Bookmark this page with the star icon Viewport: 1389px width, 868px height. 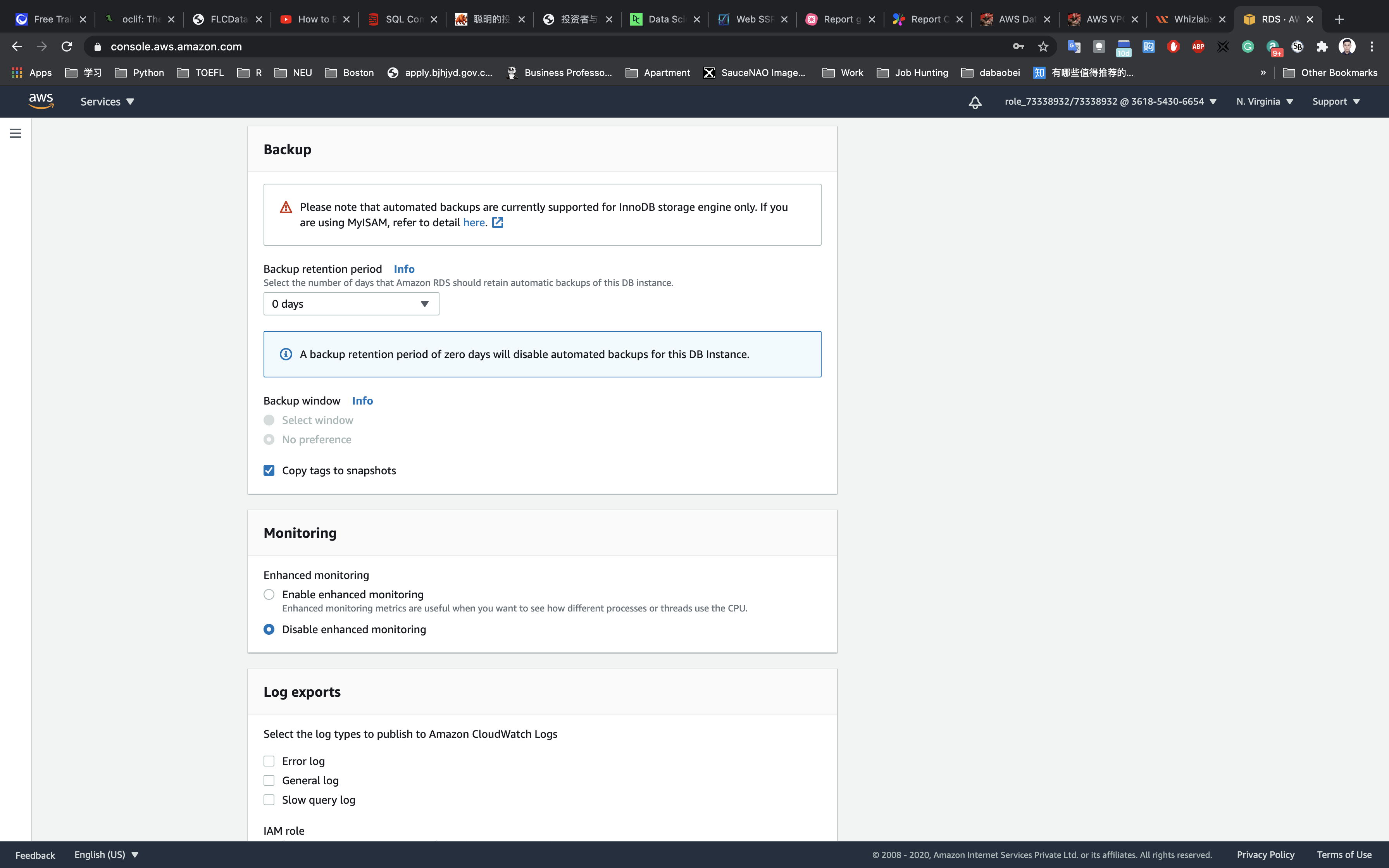[1043, 46]
